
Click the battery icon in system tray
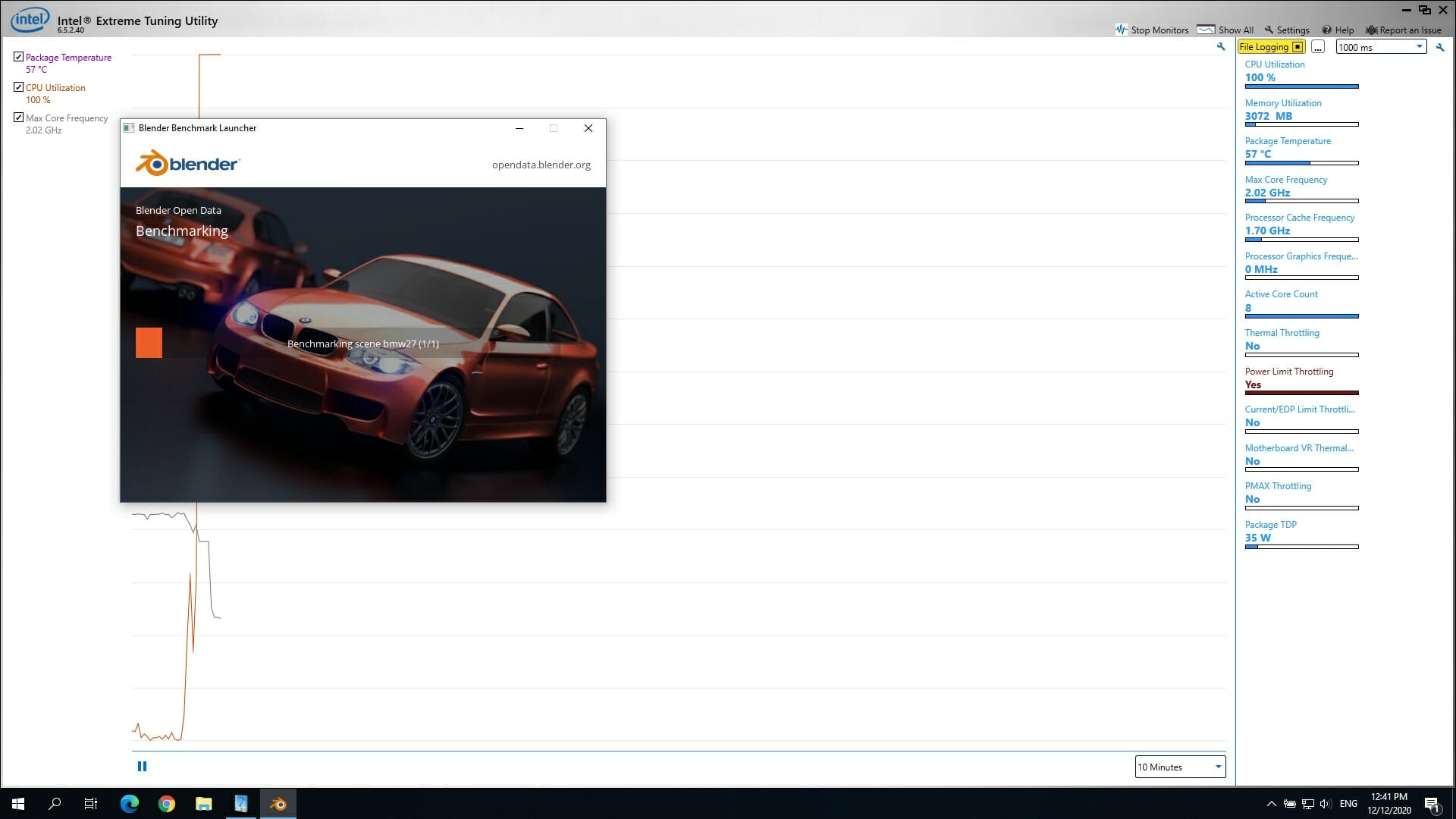click(1290, 804)
